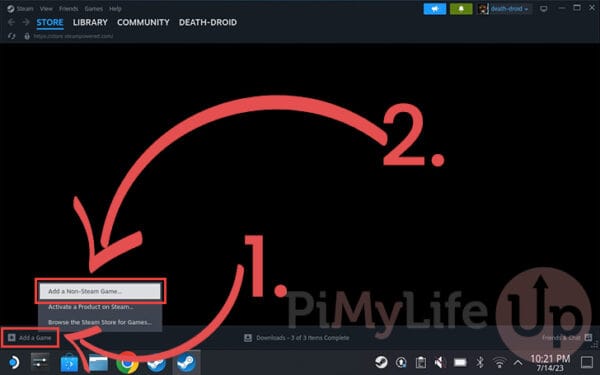
Task: Switch to the COMMUNITY tab
Action: 143,23
